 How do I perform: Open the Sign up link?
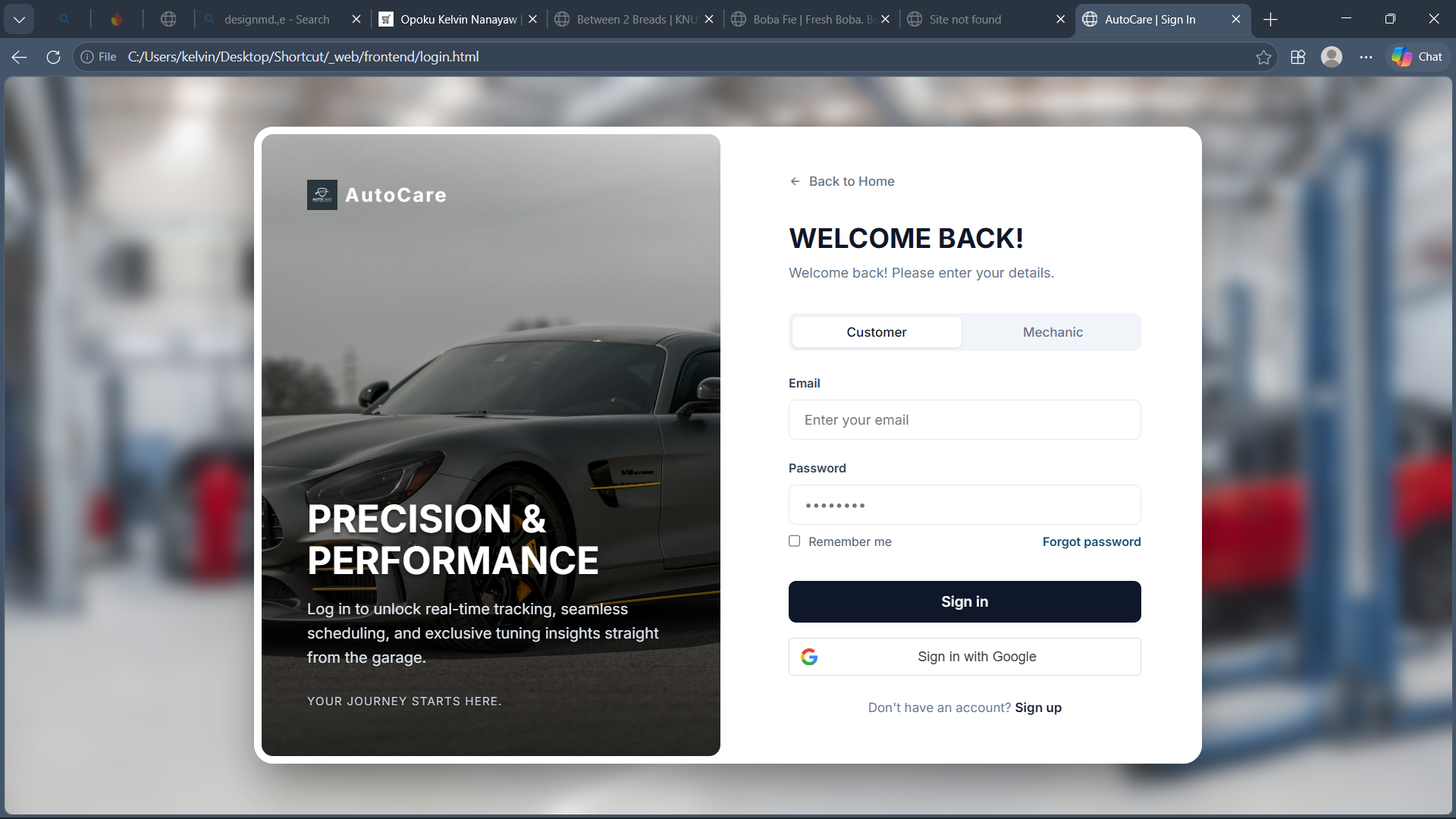tap(1038, 708)
